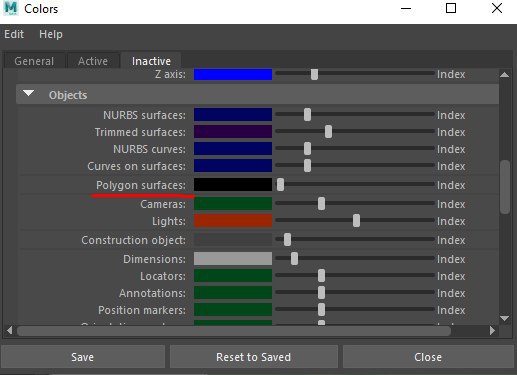The width and height of the screenshot is (517, 375).
Task: Collapse the Objects section
Action: pyautogui.click(x=29, y=94)
